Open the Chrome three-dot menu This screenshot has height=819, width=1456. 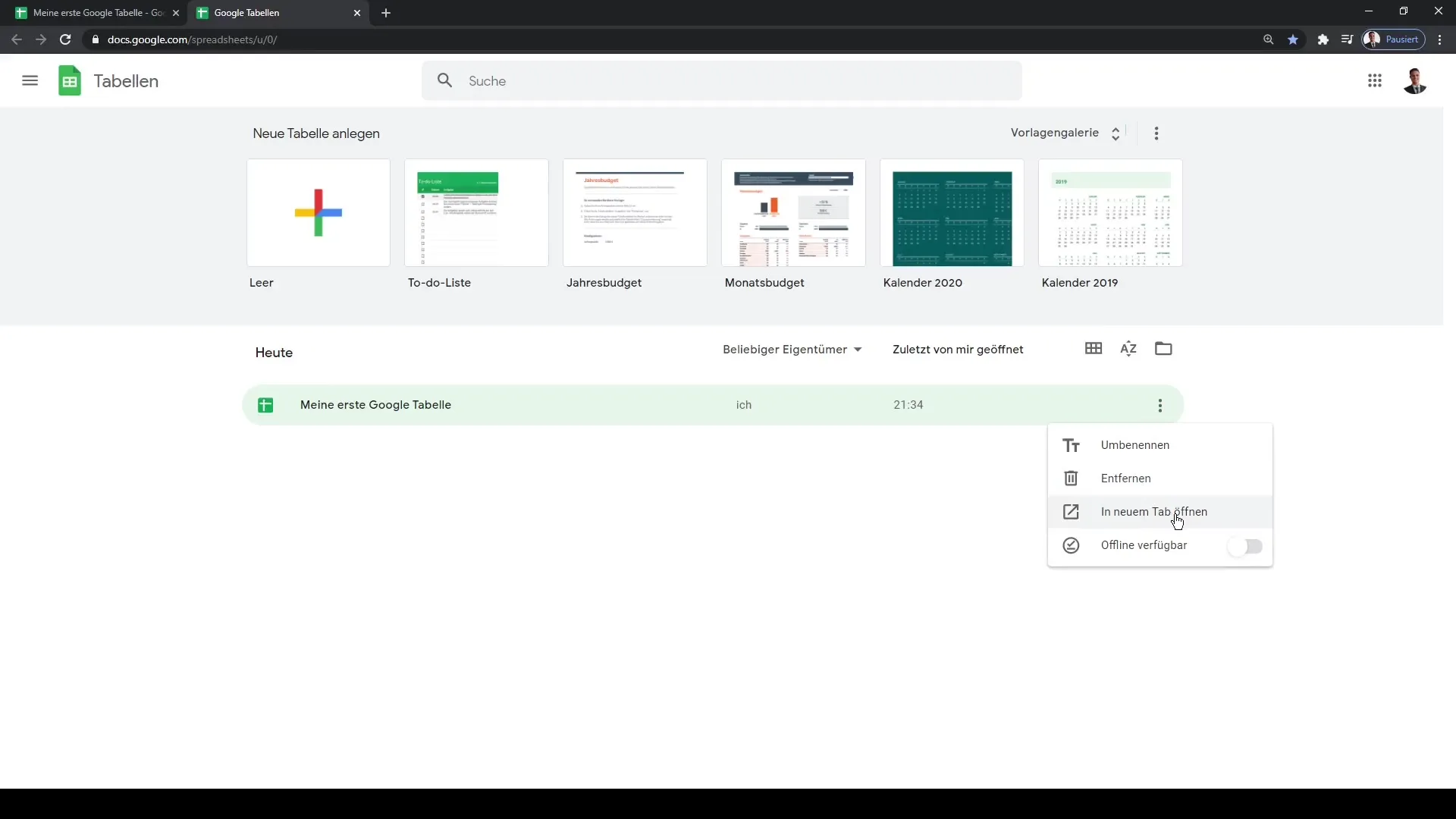1440,39
